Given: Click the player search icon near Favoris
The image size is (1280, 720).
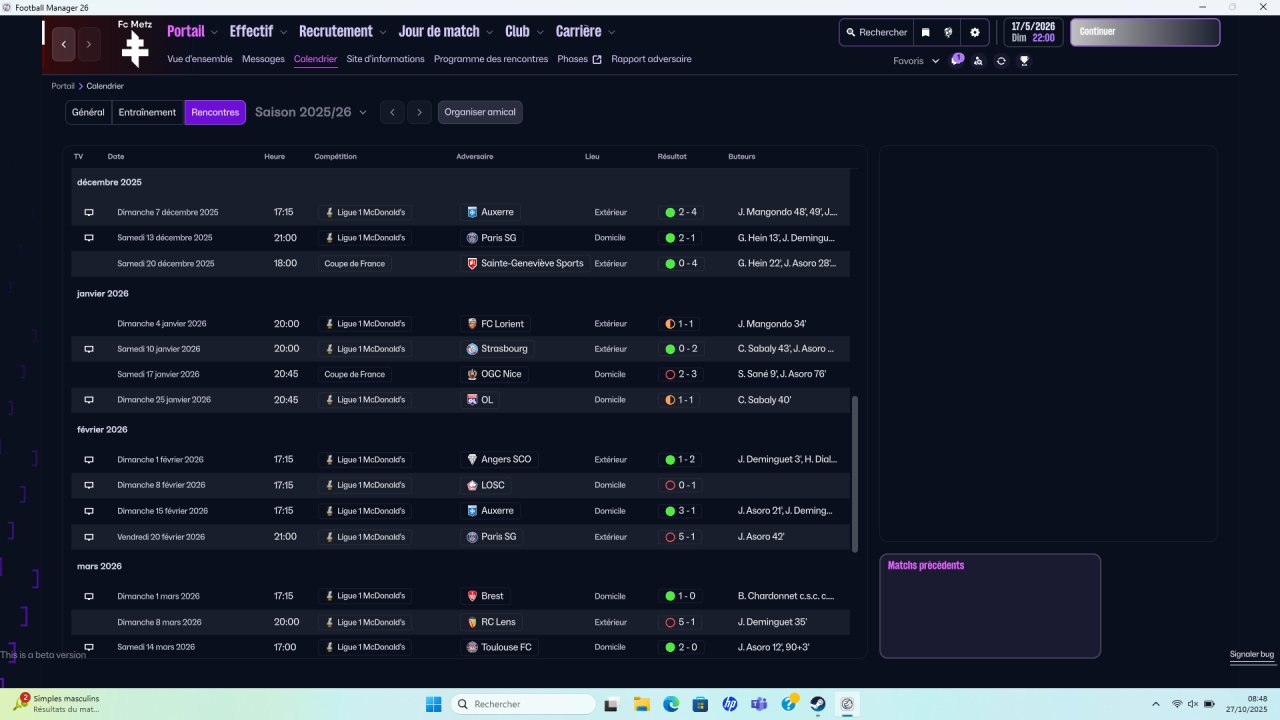Looking at the screenshot, I should (x=978, y=61).
